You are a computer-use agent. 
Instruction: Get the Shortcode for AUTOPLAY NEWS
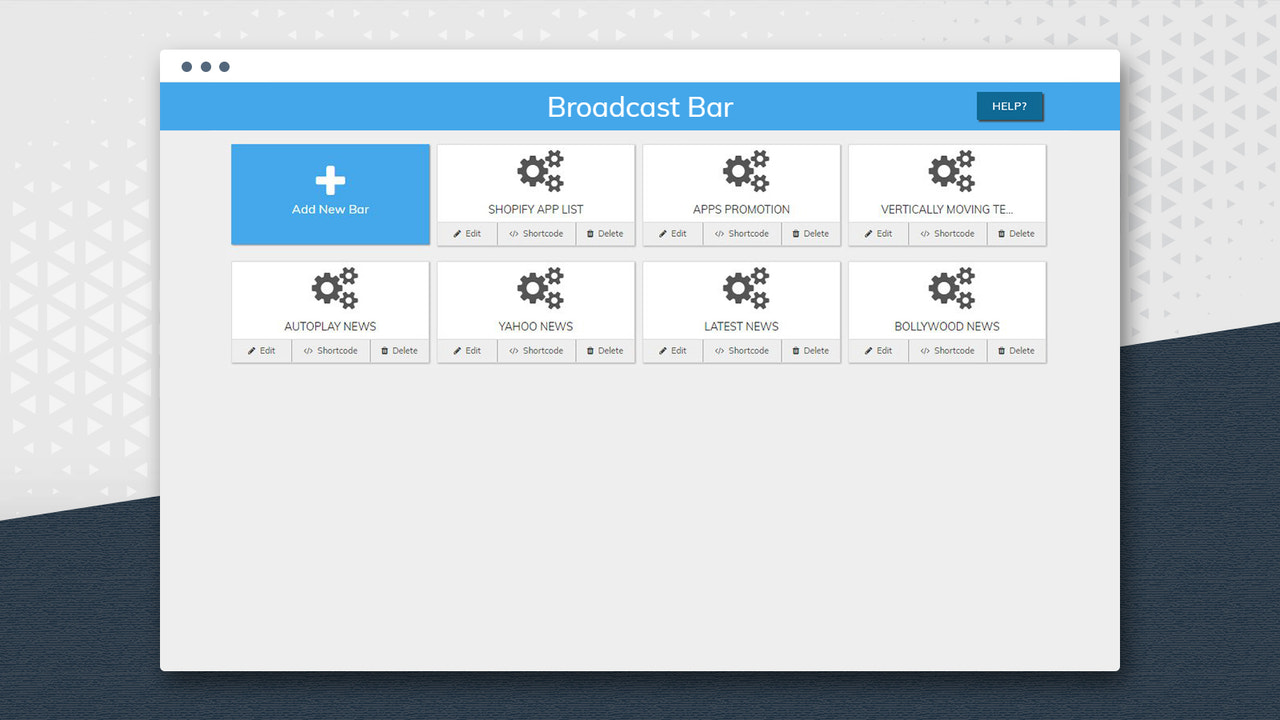[x=330, y=351]
